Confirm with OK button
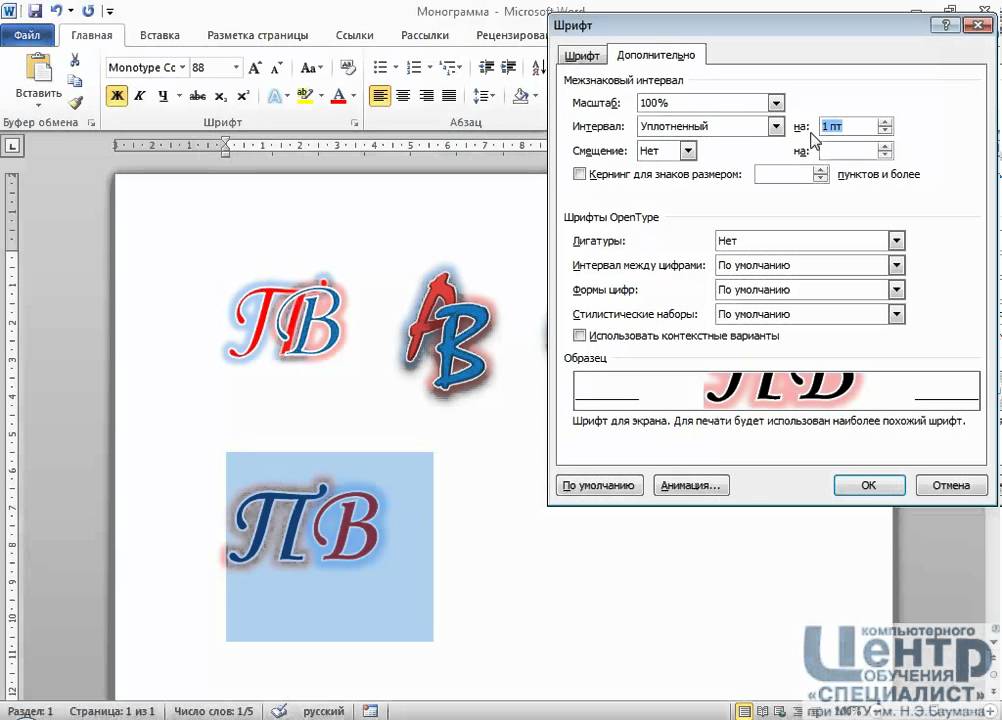The width and height of the screenshot is (1002, 720). (x=869, y=486)
